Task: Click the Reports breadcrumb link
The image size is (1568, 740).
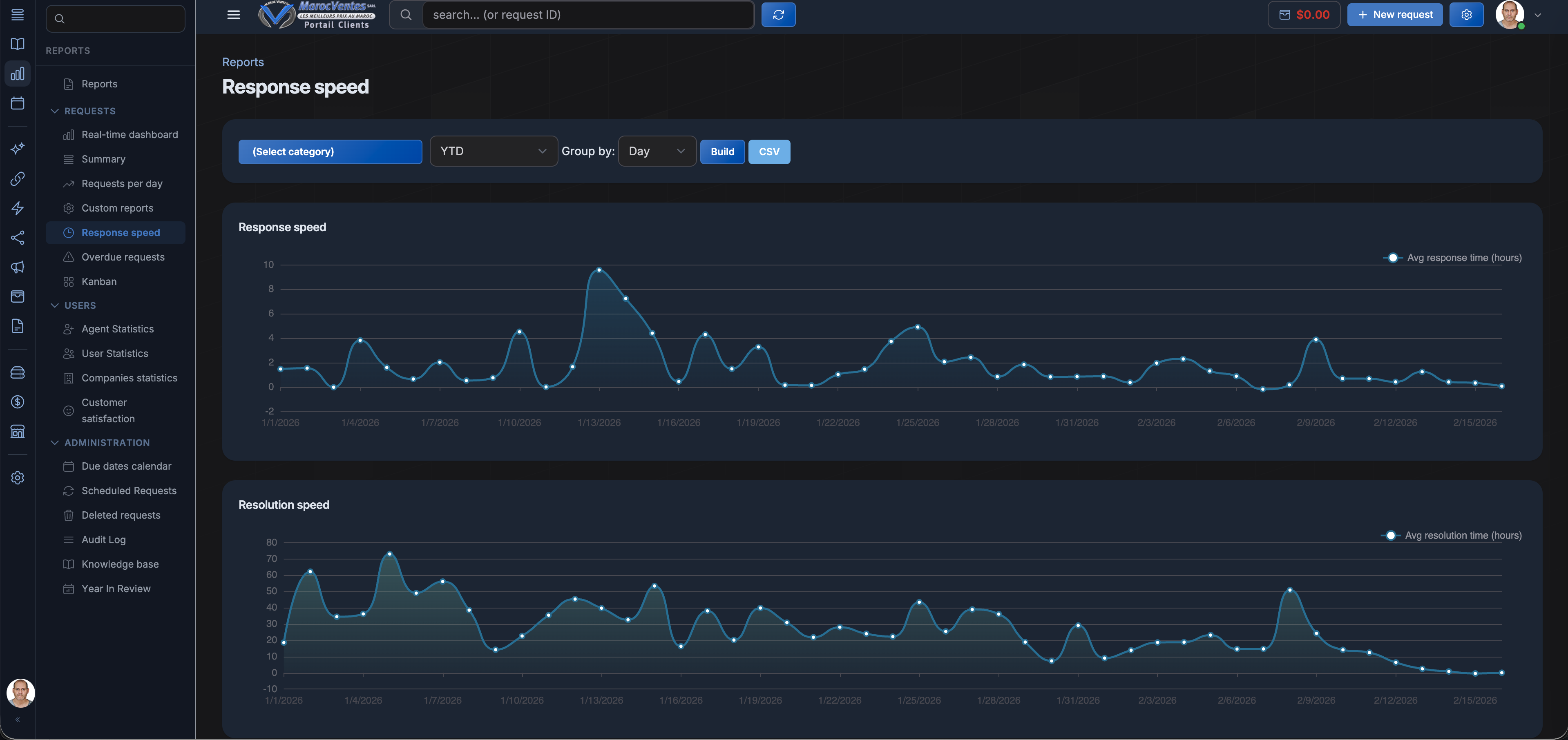Action: pyautogui.click(x=242, y=62)
